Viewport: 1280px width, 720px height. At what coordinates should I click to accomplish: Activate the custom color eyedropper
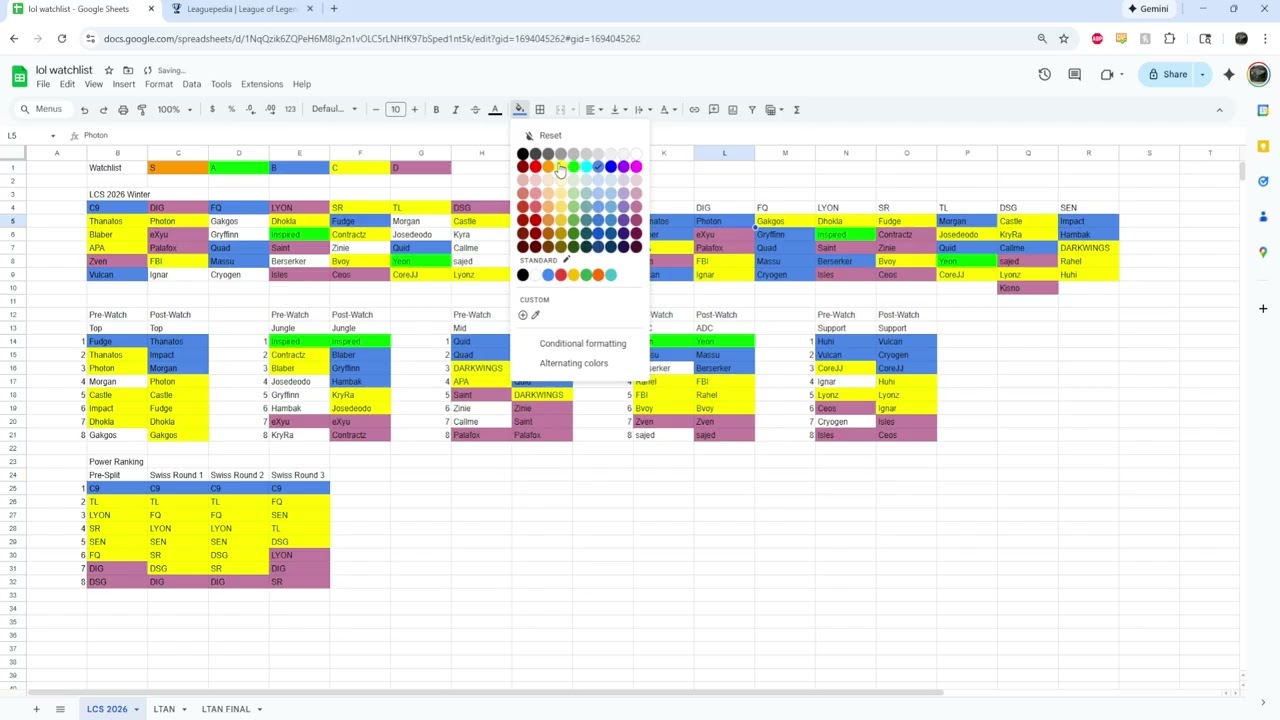tap(535, 315)
